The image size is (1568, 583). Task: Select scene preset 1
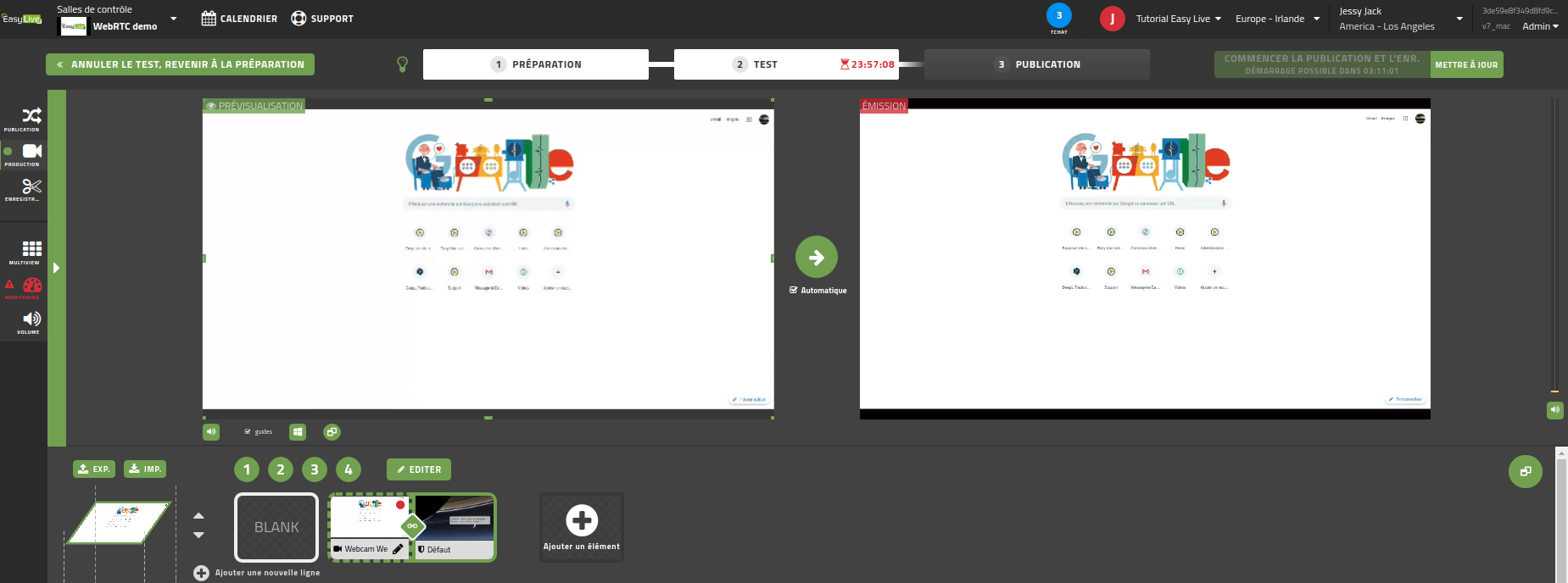(247, 469)
